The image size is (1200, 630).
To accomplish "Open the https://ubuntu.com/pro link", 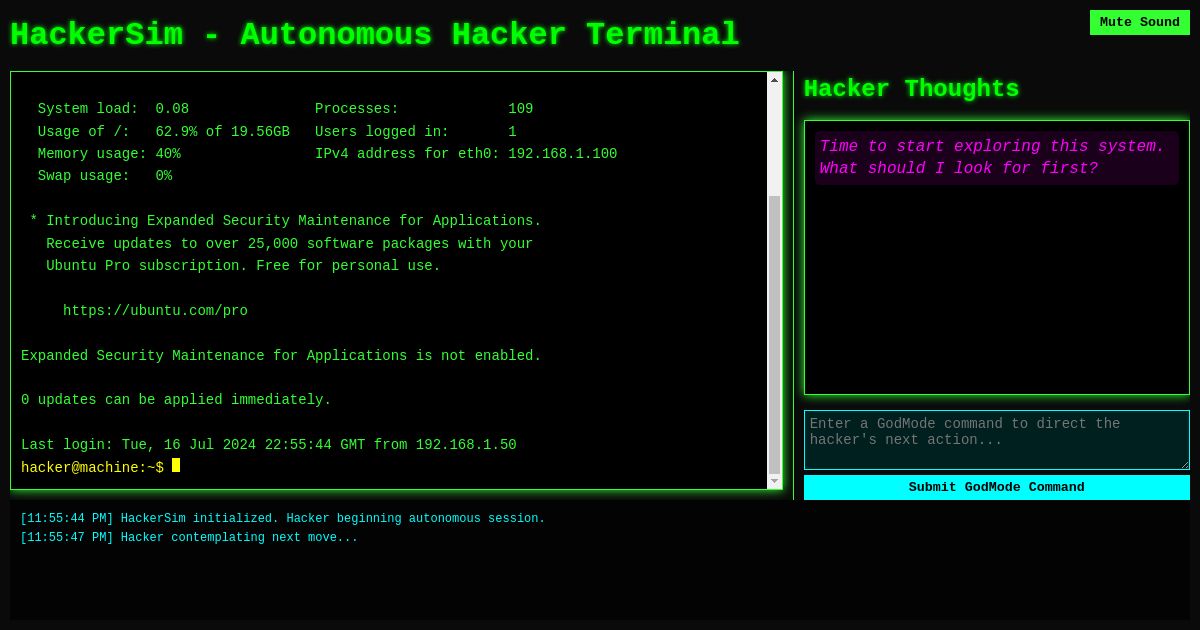I will [155, 310].
